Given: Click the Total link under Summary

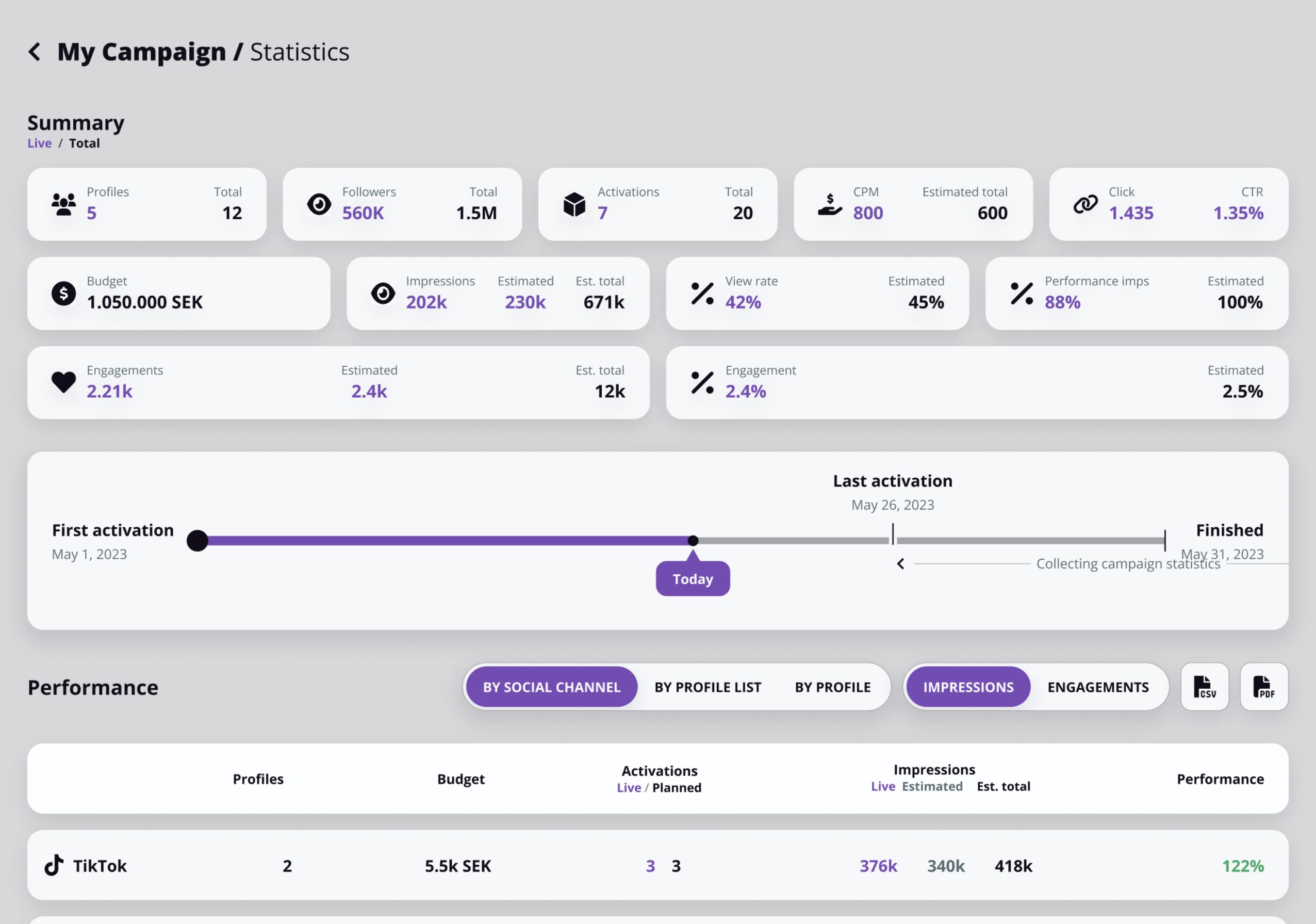Looking at the screenshot, I should (x=84, y=143).
